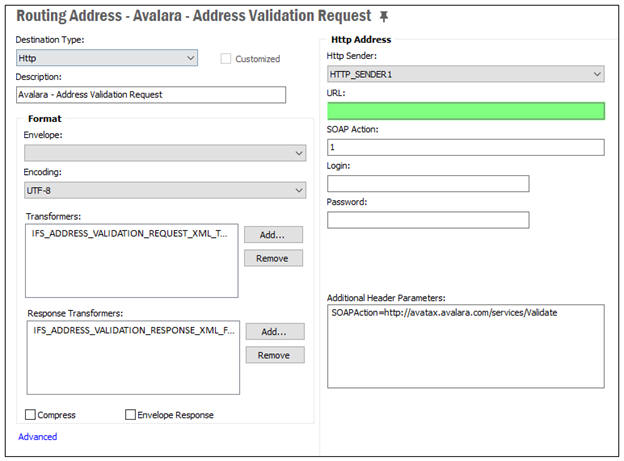This screenshot has width=624, height=461.
Task: Open the Advanced link
Action: 37,437
